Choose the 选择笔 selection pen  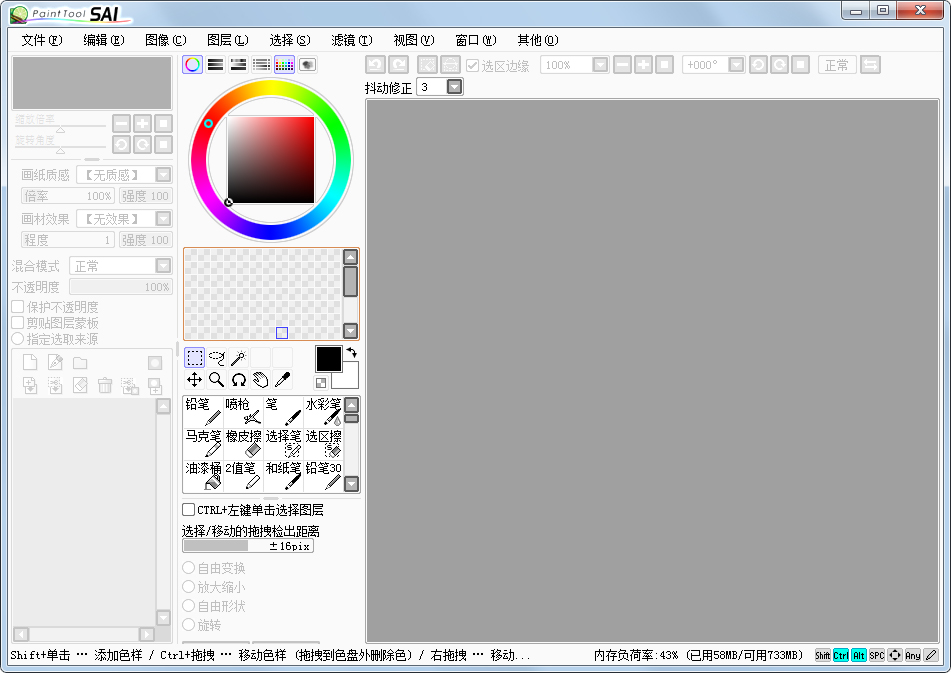pyautogui.click(x=283, y=444)
